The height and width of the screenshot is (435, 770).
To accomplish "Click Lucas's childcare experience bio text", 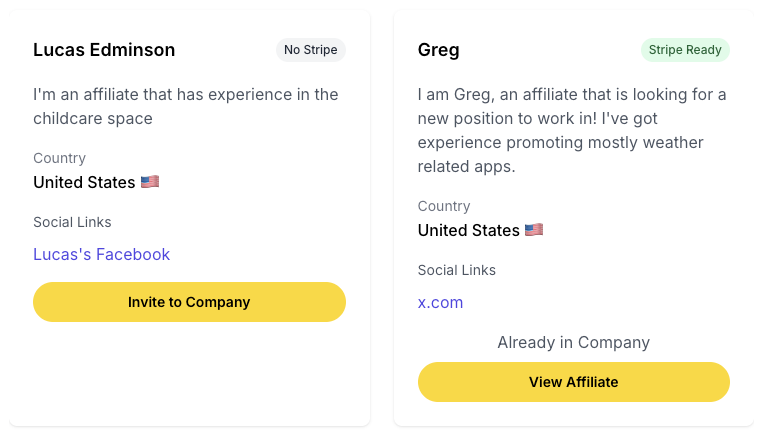I will 186,106.
